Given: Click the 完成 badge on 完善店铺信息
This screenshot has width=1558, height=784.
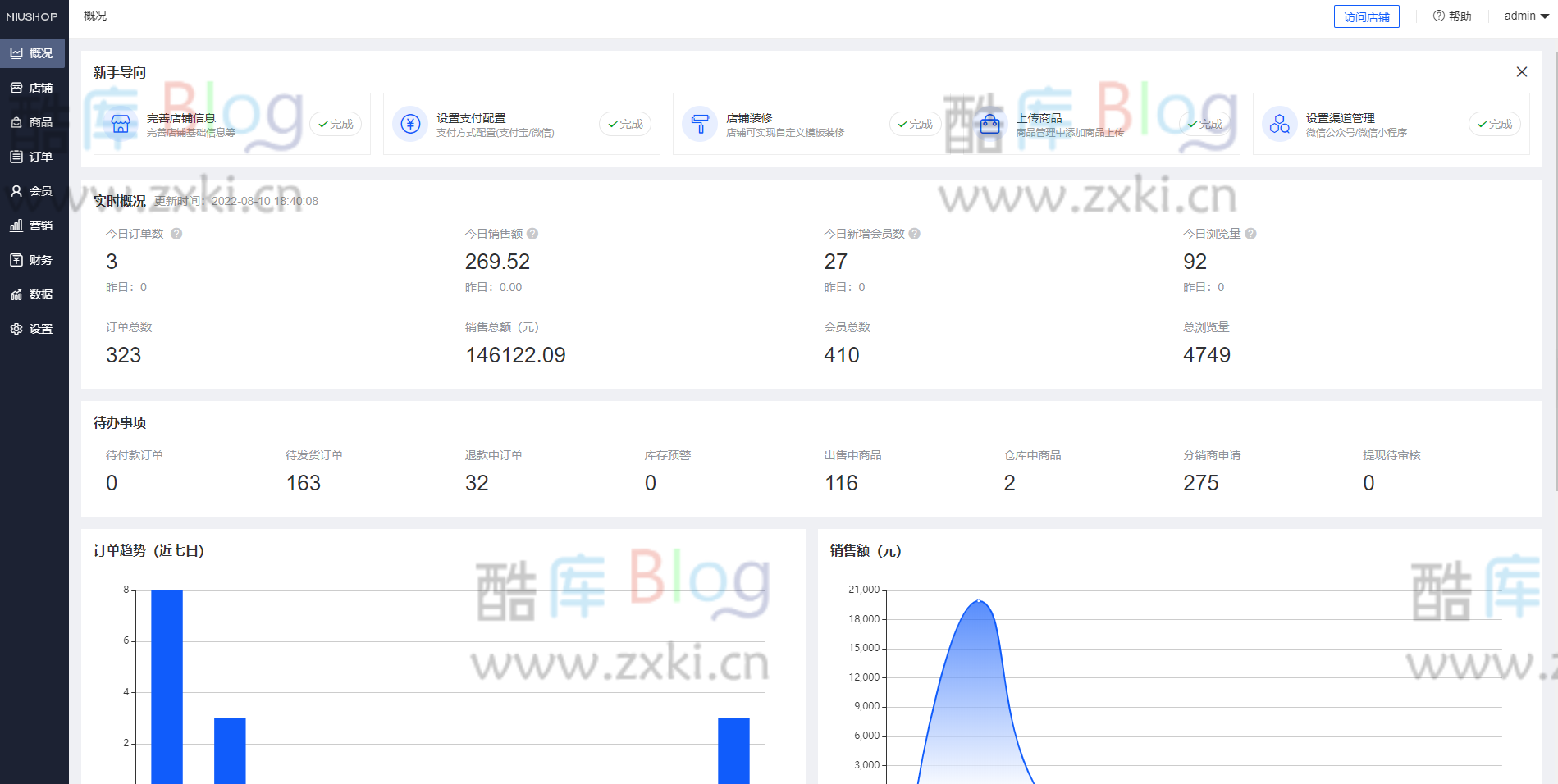Looking at the screenshot, I should 336,124.
